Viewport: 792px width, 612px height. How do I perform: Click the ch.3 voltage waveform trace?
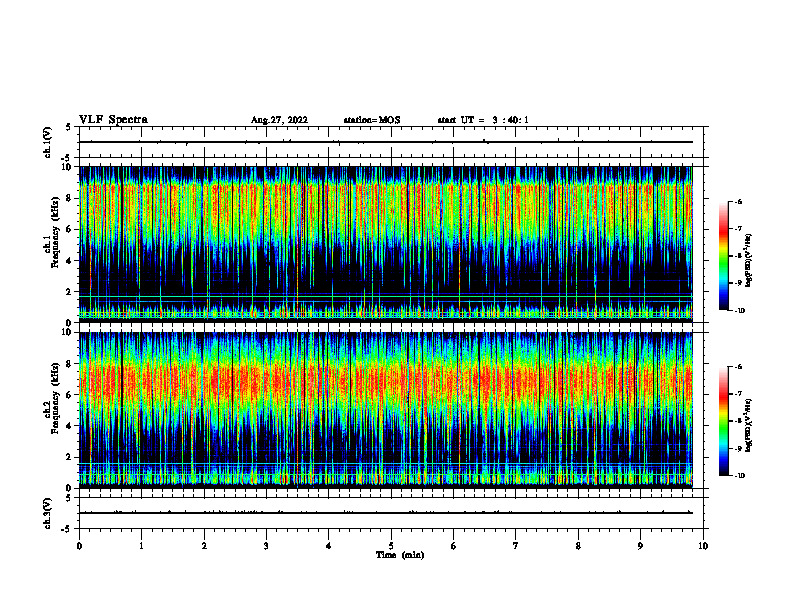coord(386,513)
